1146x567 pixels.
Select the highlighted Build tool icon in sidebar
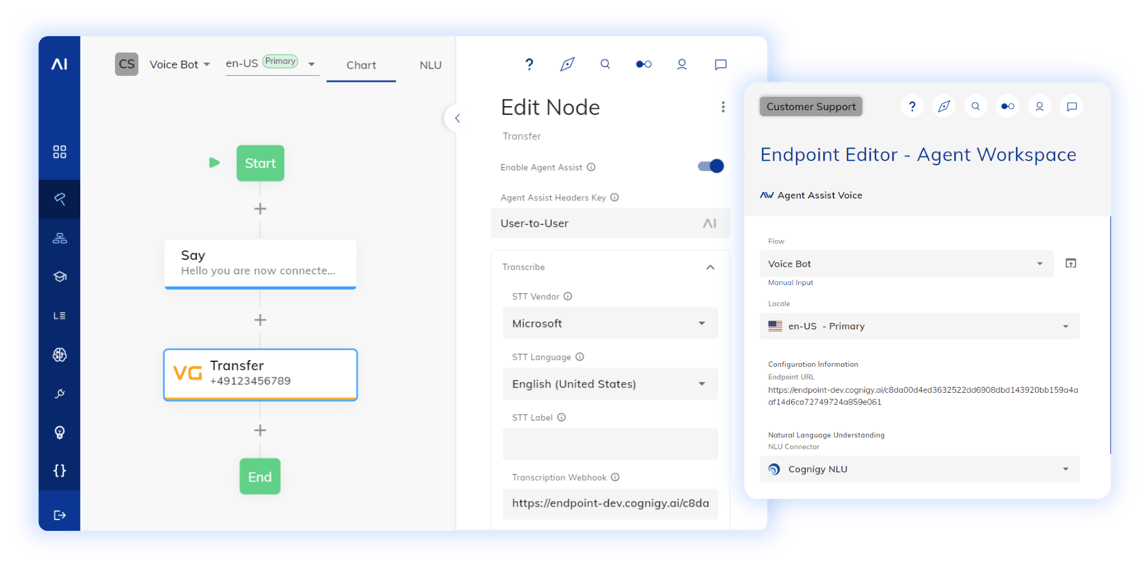[60, 199]
